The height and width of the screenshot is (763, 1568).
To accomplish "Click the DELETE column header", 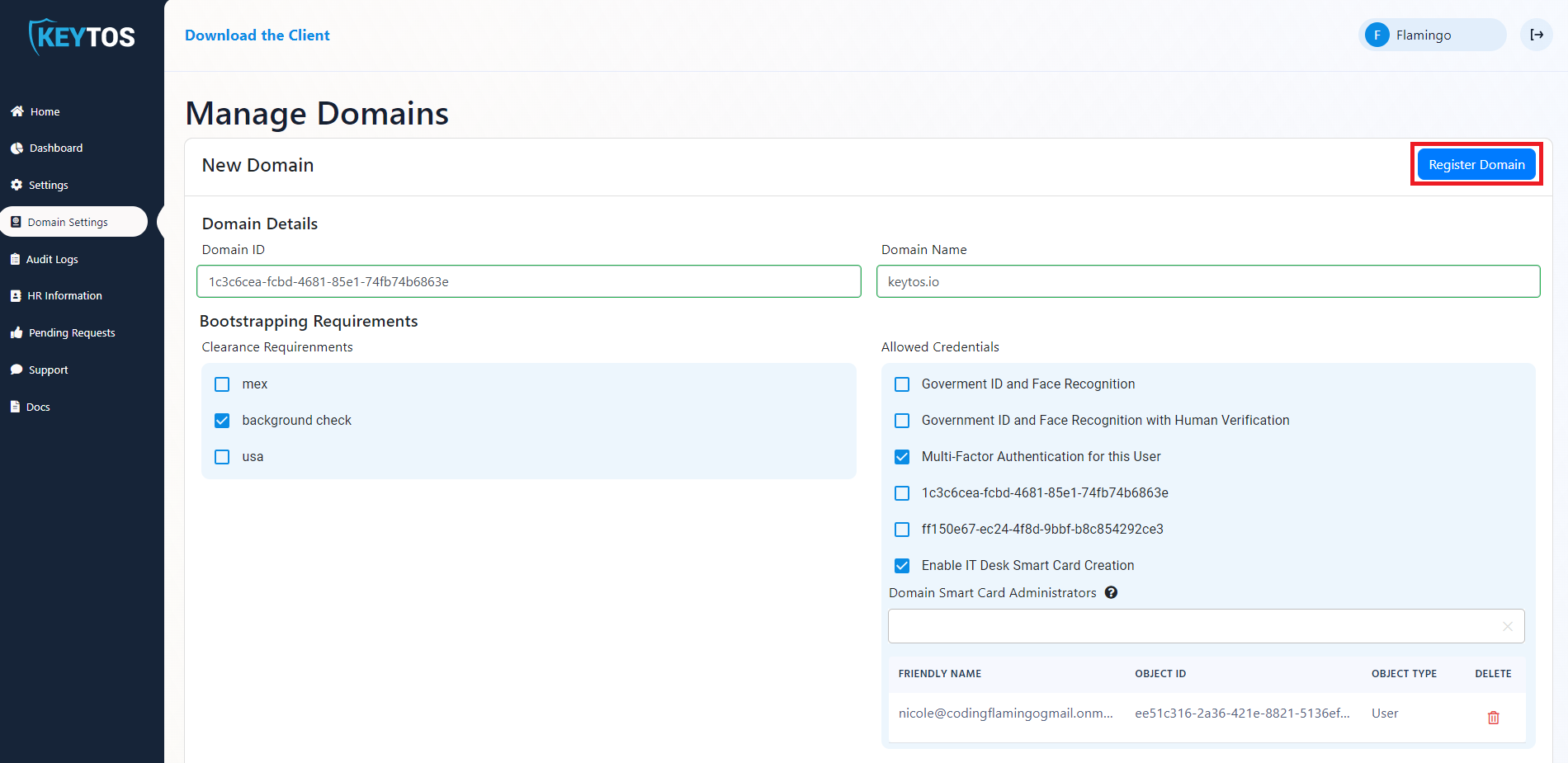I will 1493,674.
